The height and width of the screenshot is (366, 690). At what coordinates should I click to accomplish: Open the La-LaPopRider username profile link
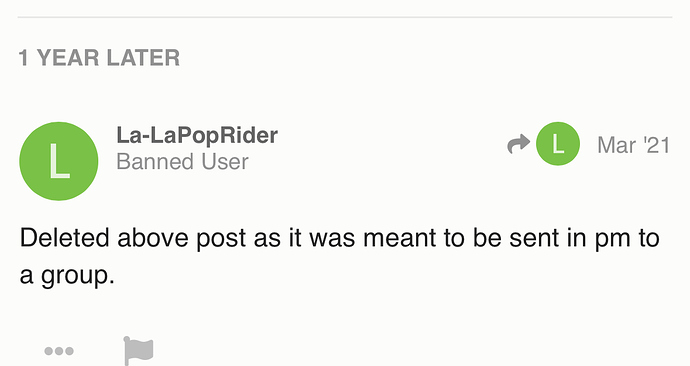tap(197, 135)
